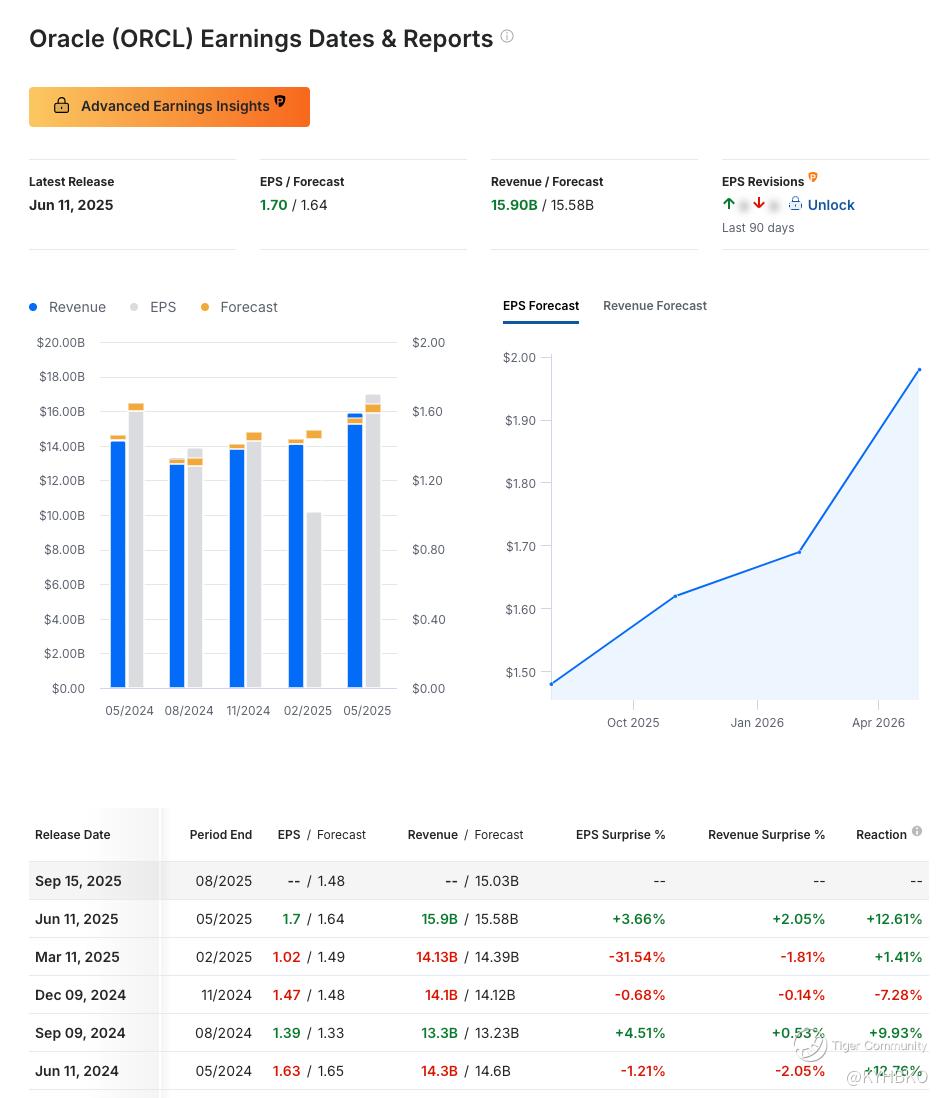The height and width of the screenshot is (1098, 946).
Task: Click the red down arrow in EPS Revisions
Action: (759, 204)
